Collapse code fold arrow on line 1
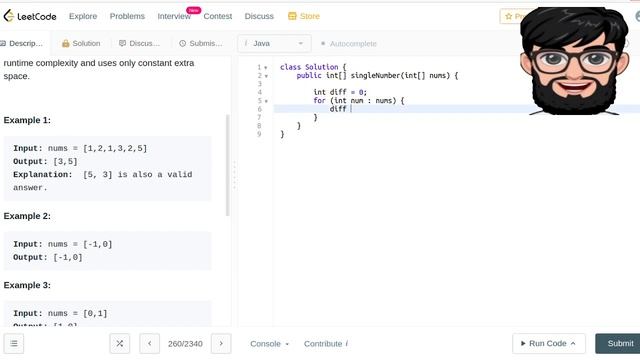 [266, 67]
